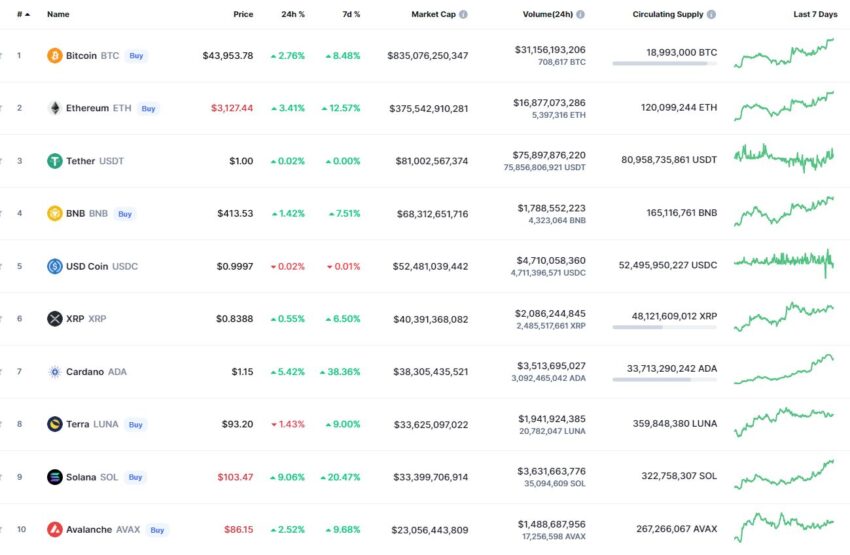Click the Buy button next to Ethereum
The width and height of the screenshot is (850, 555).
click(x=148, y=108)
